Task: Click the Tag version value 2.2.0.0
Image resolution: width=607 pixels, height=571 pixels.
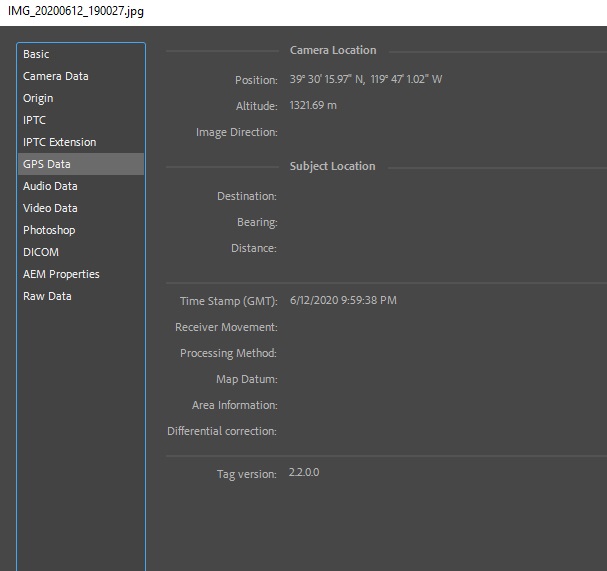Action: 304,473
